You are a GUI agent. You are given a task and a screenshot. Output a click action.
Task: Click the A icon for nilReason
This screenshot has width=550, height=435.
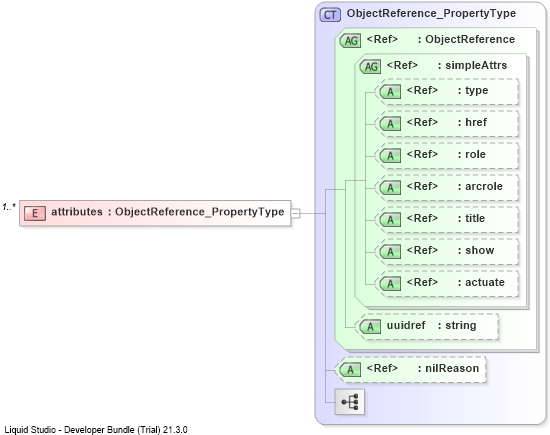[350, 370]
